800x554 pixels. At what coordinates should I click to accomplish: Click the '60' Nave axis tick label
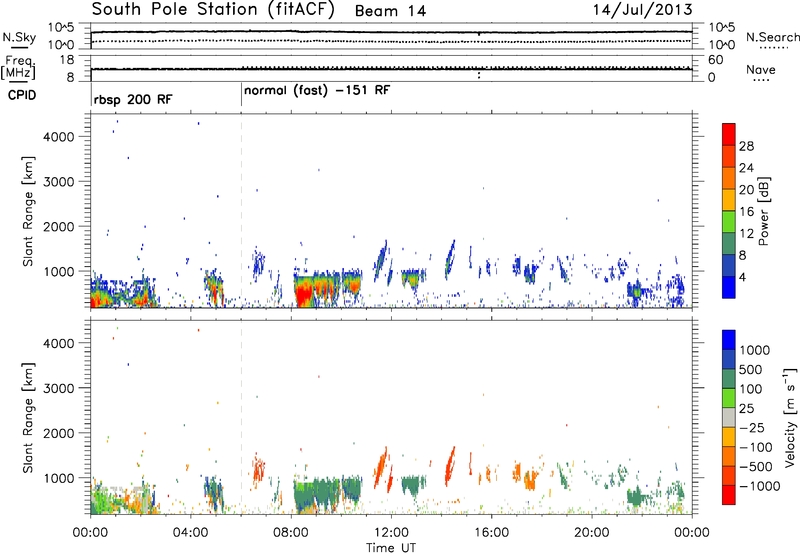(x=715, y=60)
